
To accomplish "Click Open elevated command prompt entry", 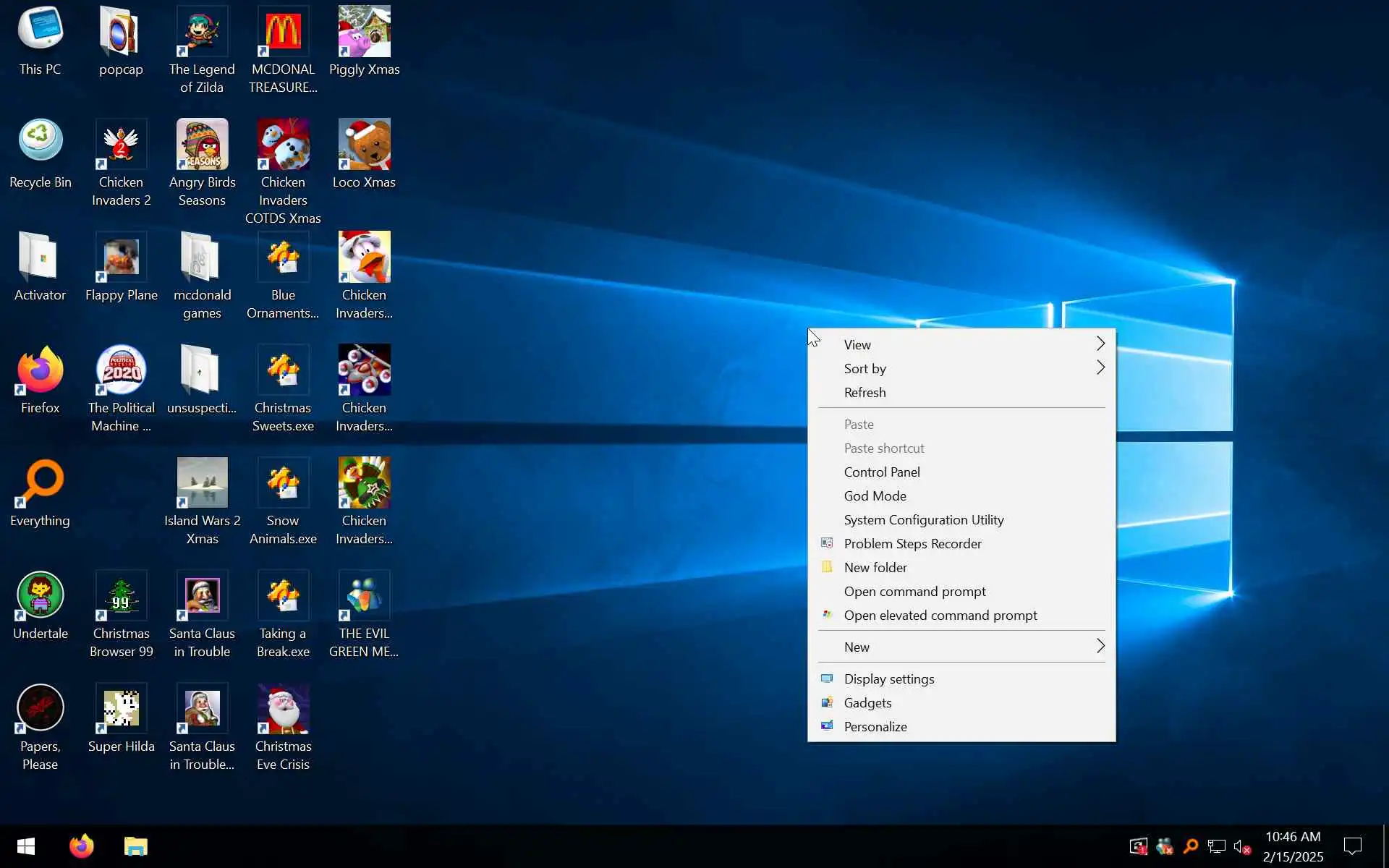I will 940,615.
